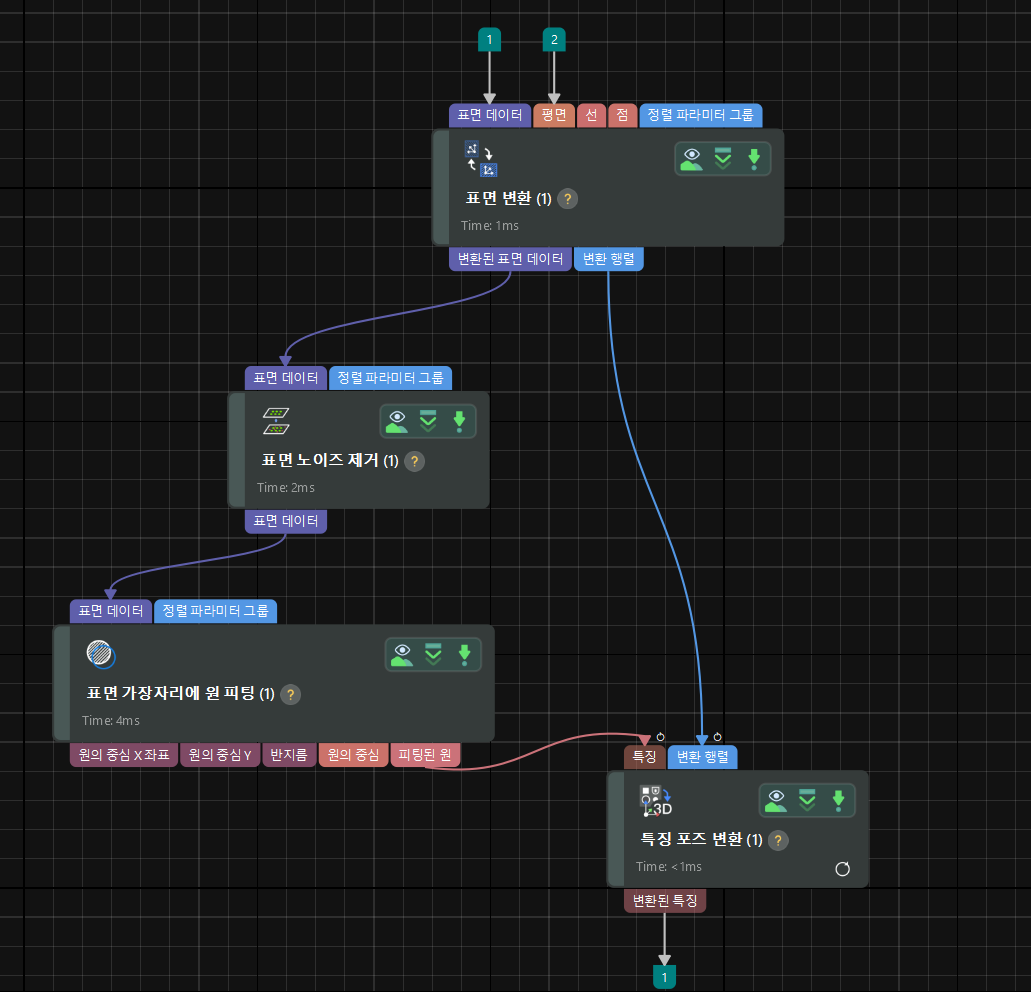This screenshot has height=992, width=1031.
Task: Click the 원의 중심 Y output port
Action: click(220, 755)
